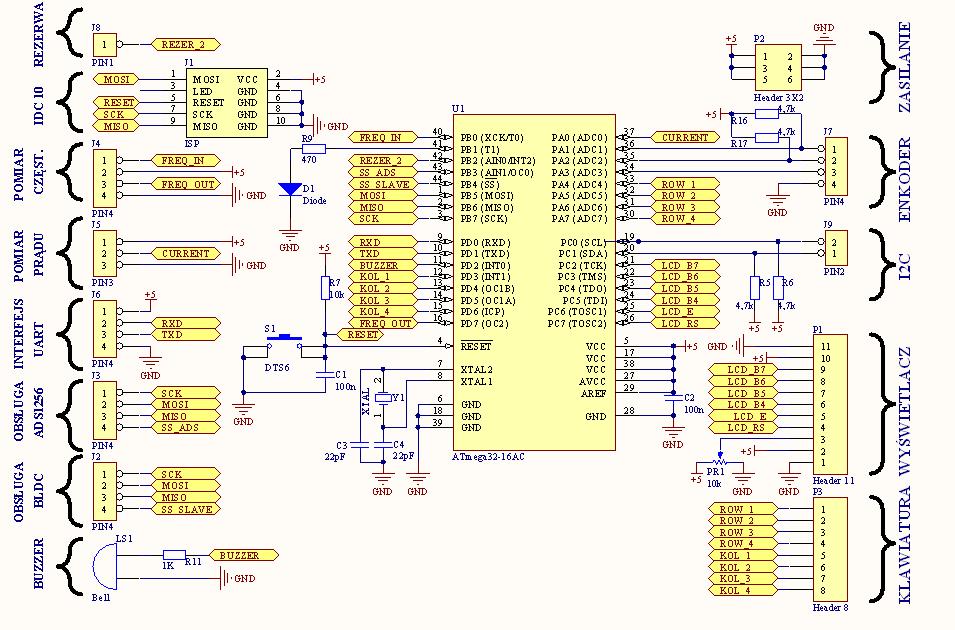The width and height of the screenshot is (955, 630).
Task: Click the J4 PIN4 frequency connector
Action: (x=105, y=178)
